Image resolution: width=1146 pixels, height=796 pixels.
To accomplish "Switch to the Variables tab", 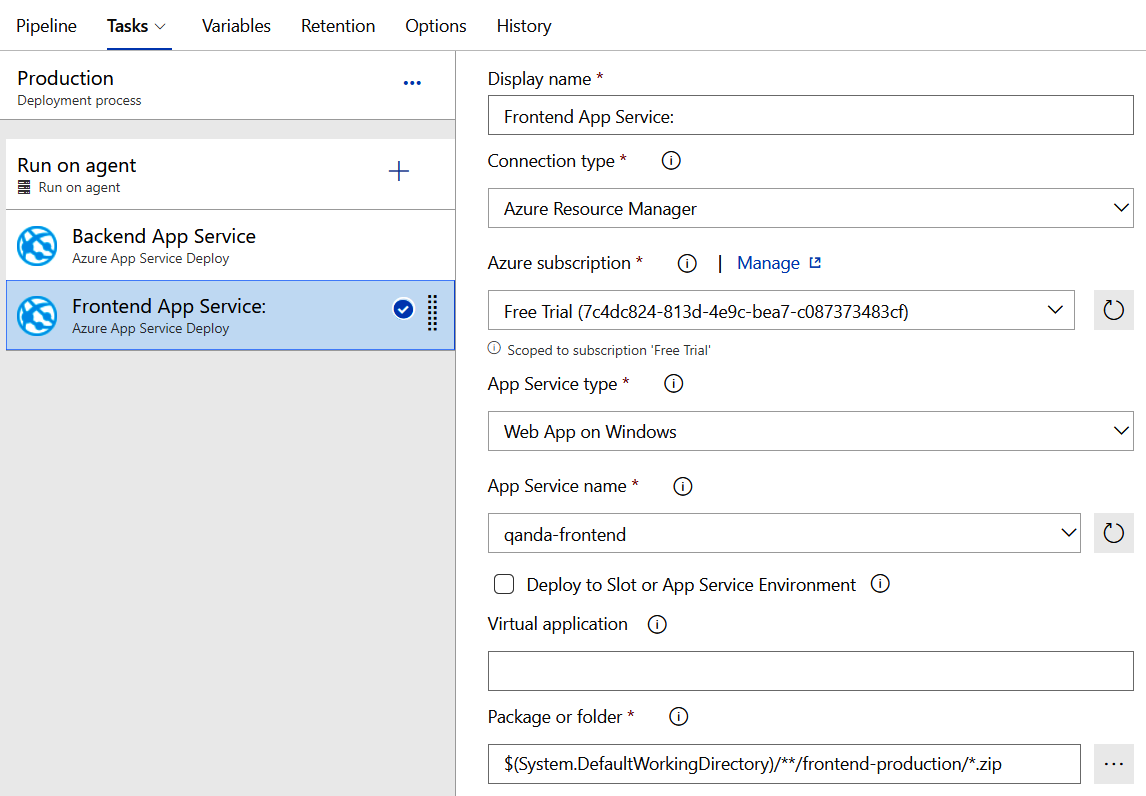I will 236,26.
